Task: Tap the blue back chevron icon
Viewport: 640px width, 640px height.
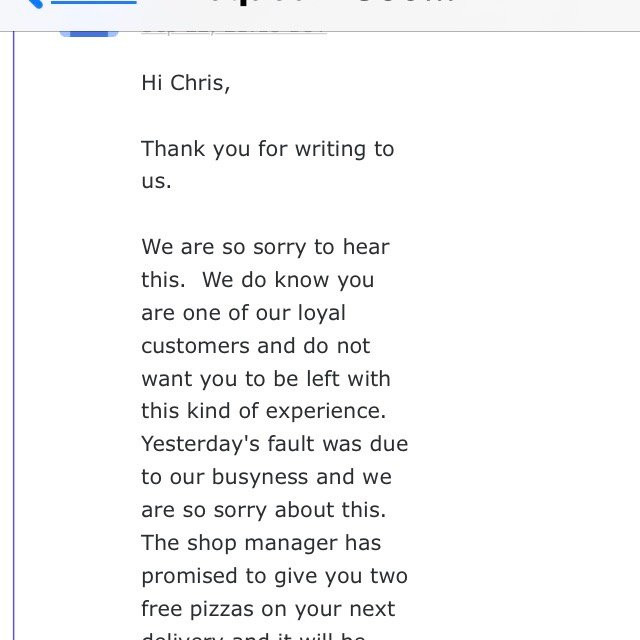Action: tap(34, 3)
